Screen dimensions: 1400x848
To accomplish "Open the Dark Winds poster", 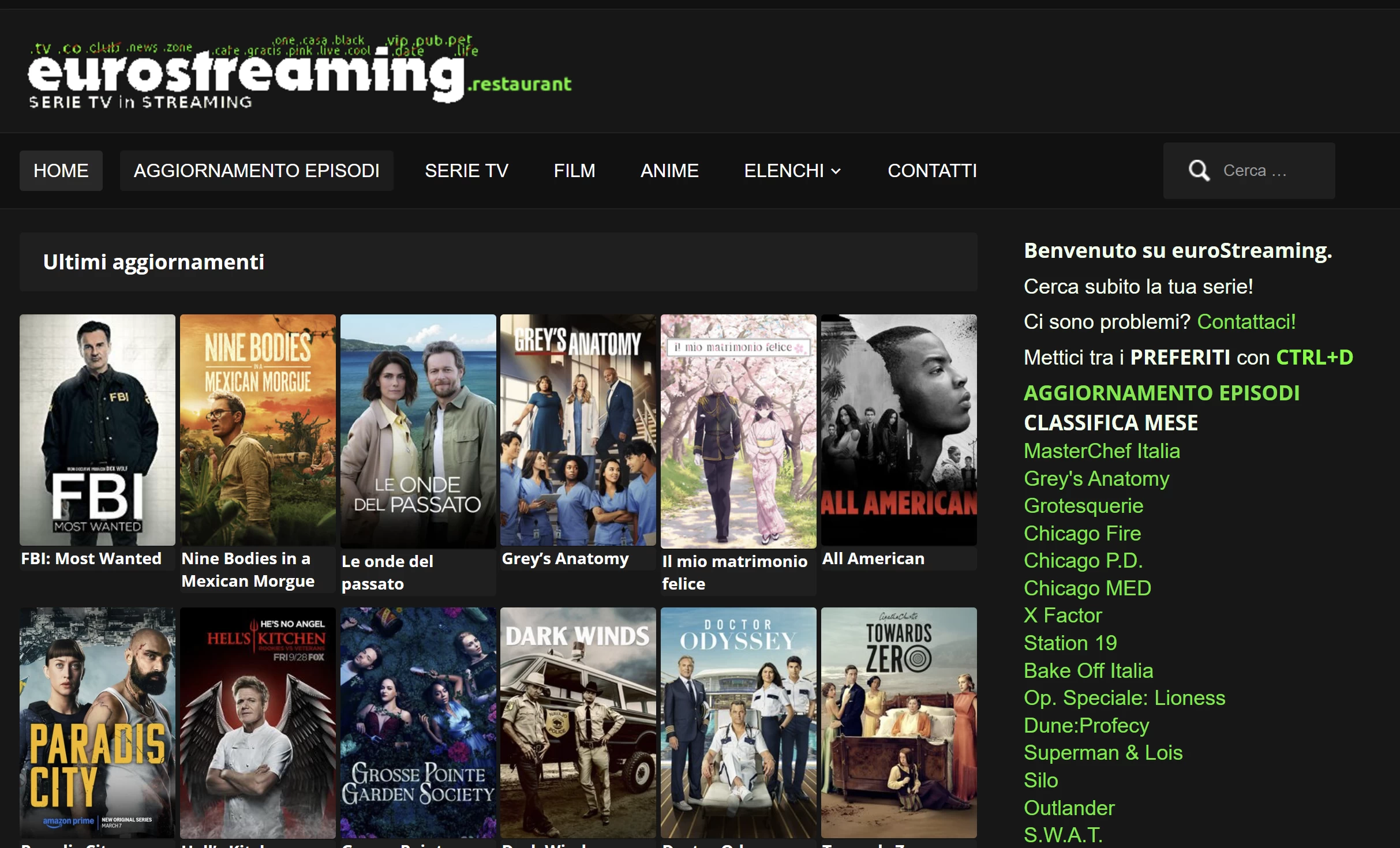I will [578, 722].
